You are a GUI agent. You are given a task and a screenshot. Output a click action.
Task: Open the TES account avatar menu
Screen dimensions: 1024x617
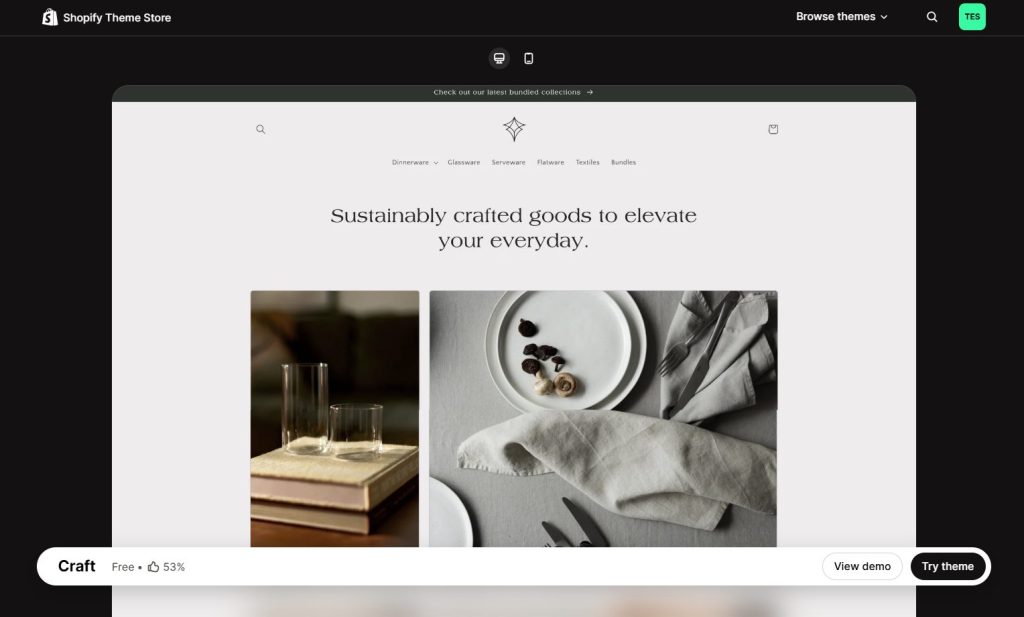click(x=972, y=17)
